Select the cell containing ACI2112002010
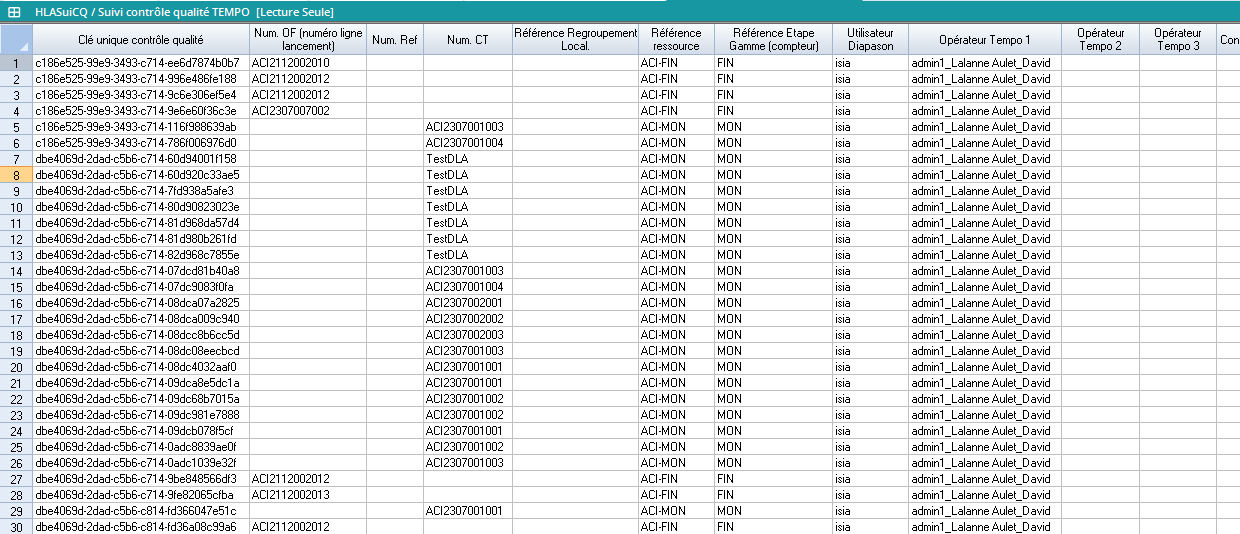This screenshot has width=1240, height=534. (291, 63)
